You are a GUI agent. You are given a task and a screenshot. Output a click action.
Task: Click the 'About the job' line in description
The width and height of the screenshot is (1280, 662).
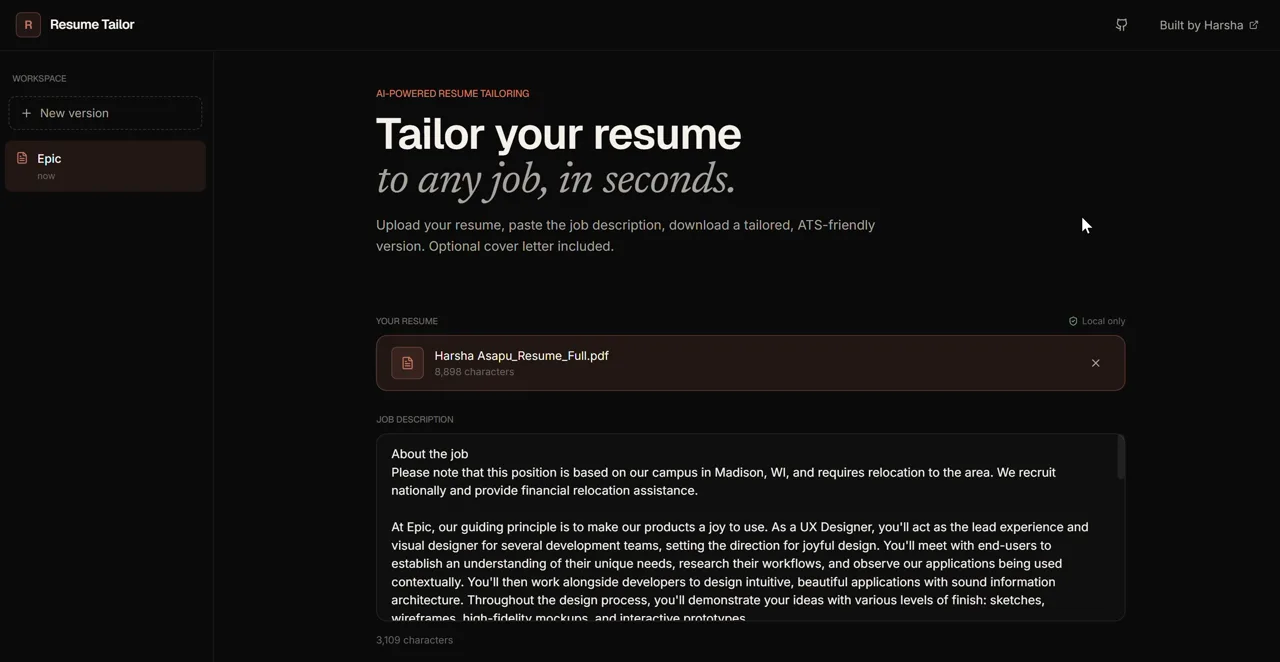pyautogui.click(x=430, y=454)
